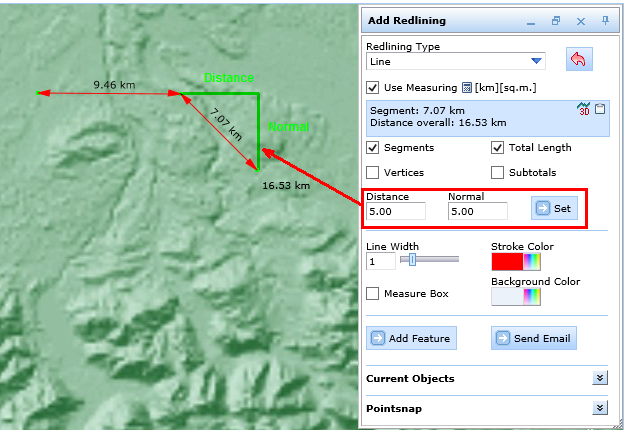Copy measurement with the clipboard icon
This screenshot has width=626, height=430.
pos(600,109)
